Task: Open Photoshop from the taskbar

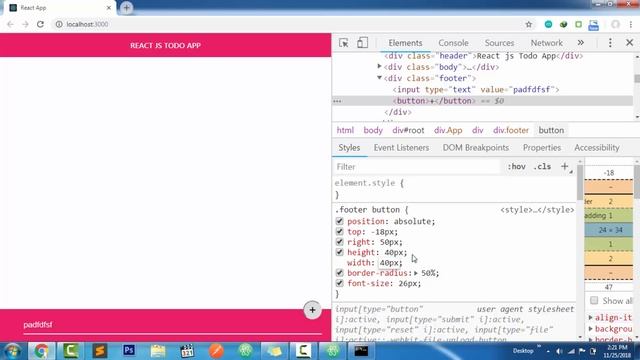Action: point(129,351)
